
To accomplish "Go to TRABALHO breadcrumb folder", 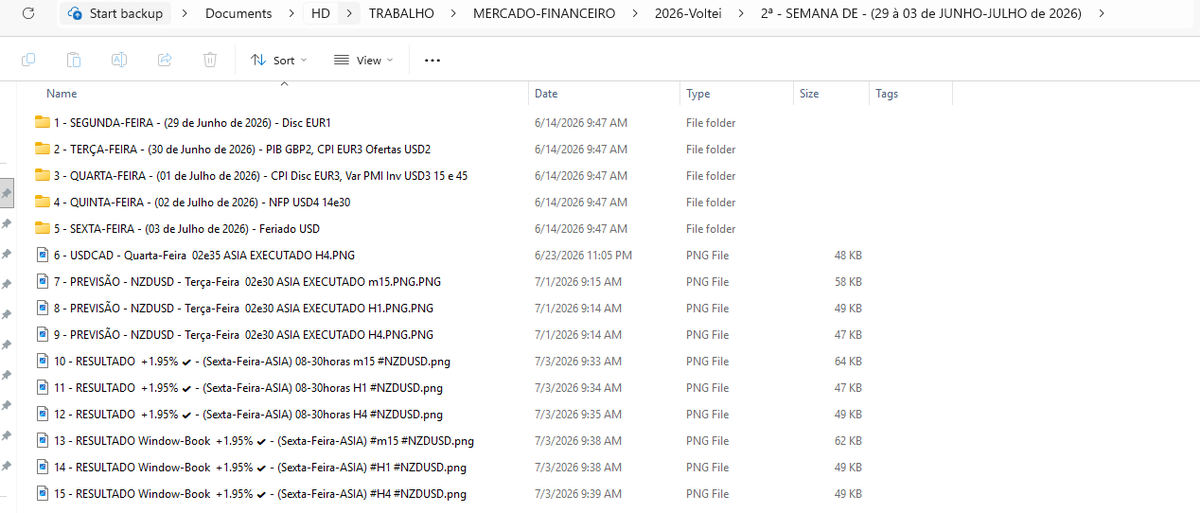I will pos(401,14).
